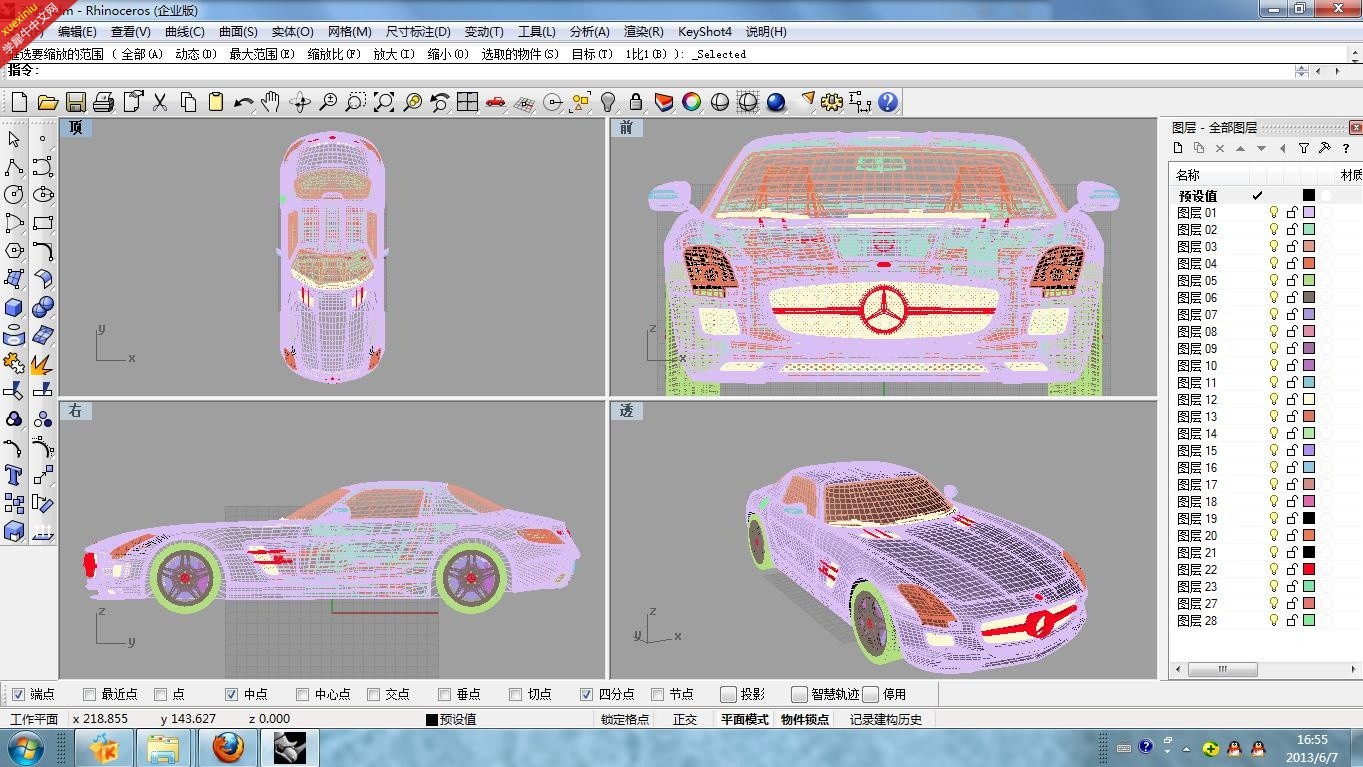Toggle the 节点 osnap checkbox
Screen dimensions: 1363x767
[658, 694]
